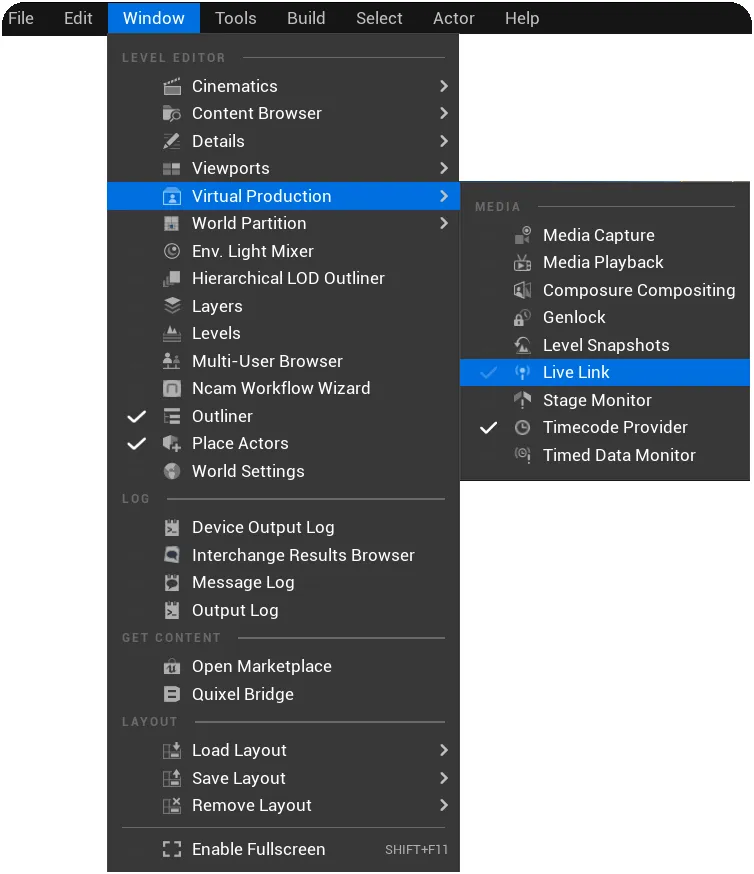The height and width of the screenshot is (874, 754).
Task: Open the Quixel Bridge label
Action: click(242, 695)
